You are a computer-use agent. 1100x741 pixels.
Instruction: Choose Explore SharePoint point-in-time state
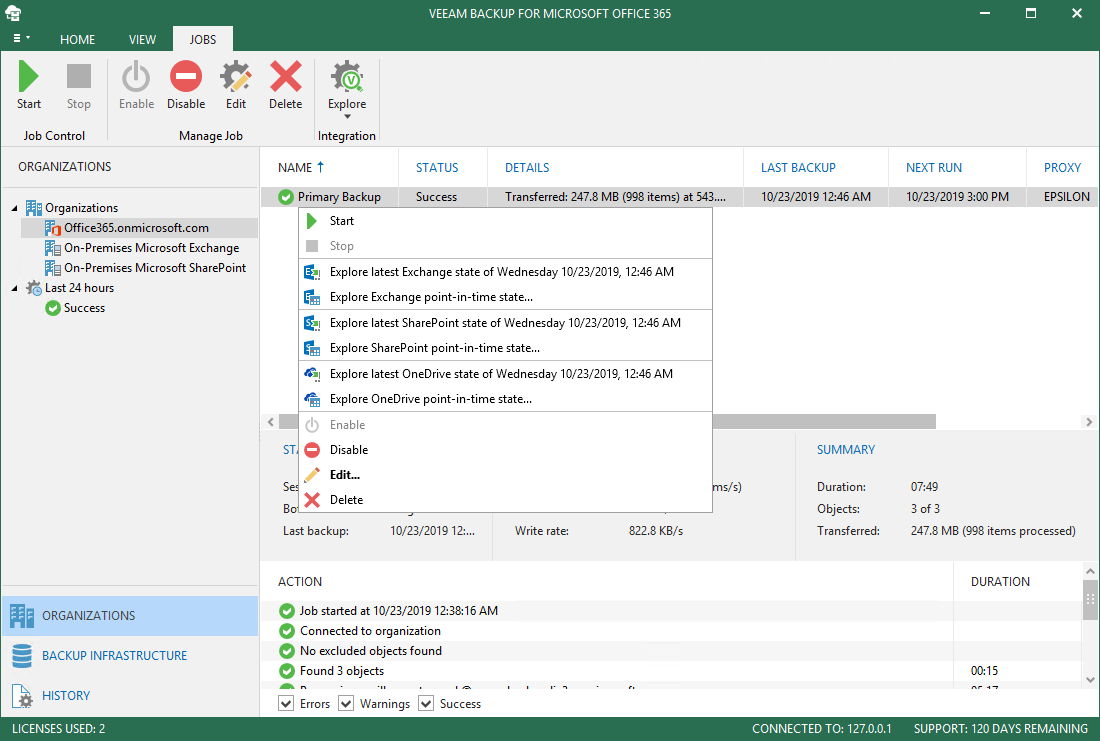(505, 348)
